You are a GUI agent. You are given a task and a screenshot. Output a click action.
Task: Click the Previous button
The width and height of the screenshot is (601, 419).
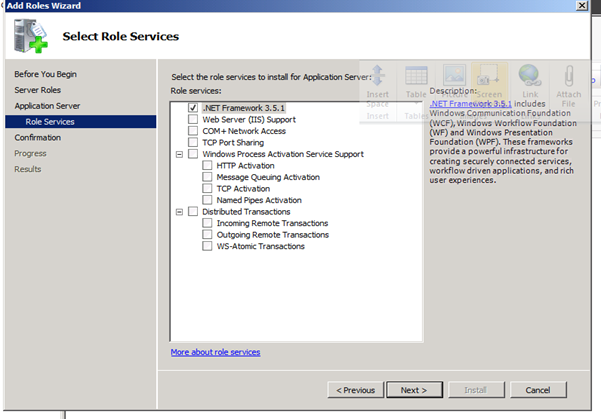coord(356,390)
